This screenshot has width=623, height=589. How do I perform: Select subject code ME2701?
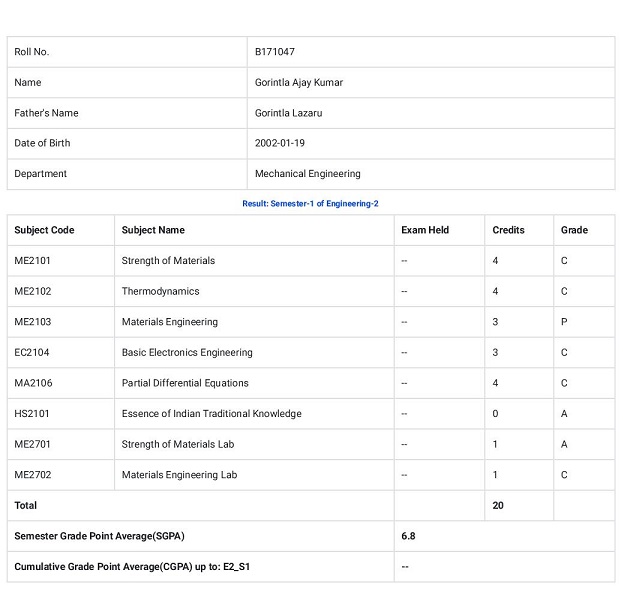point(32,444)
